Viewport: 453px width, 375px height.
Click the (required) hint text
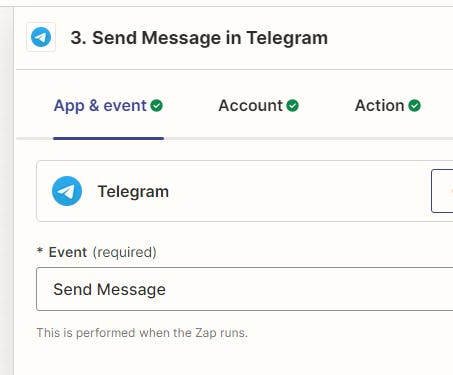(125, 252)
